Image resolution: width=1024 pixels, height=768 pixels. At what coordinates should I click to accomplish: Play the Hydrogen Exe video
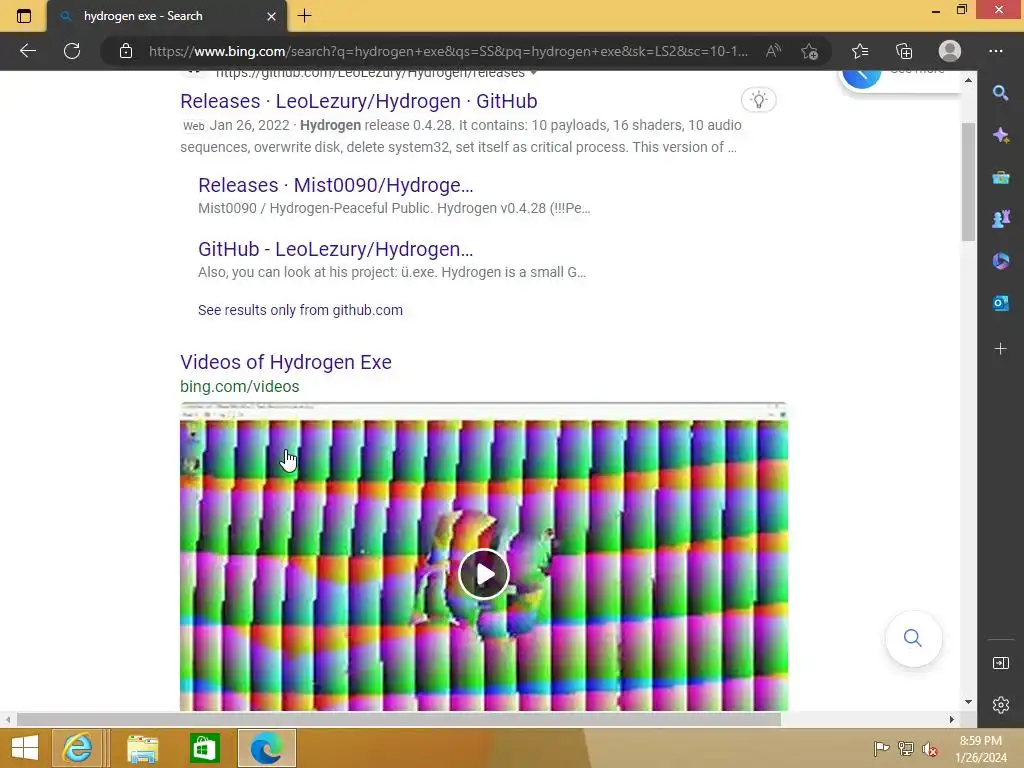[x=483, y=574]
